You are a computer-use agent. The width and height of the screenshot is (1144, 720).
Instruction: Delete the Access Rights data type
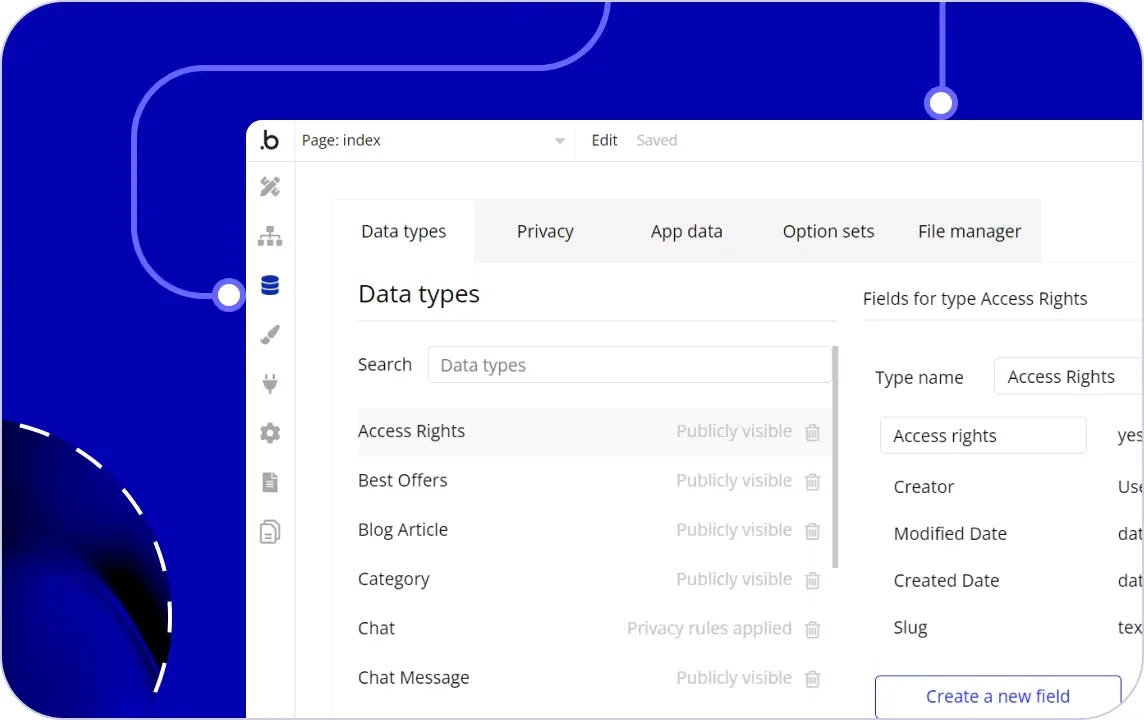813,432
